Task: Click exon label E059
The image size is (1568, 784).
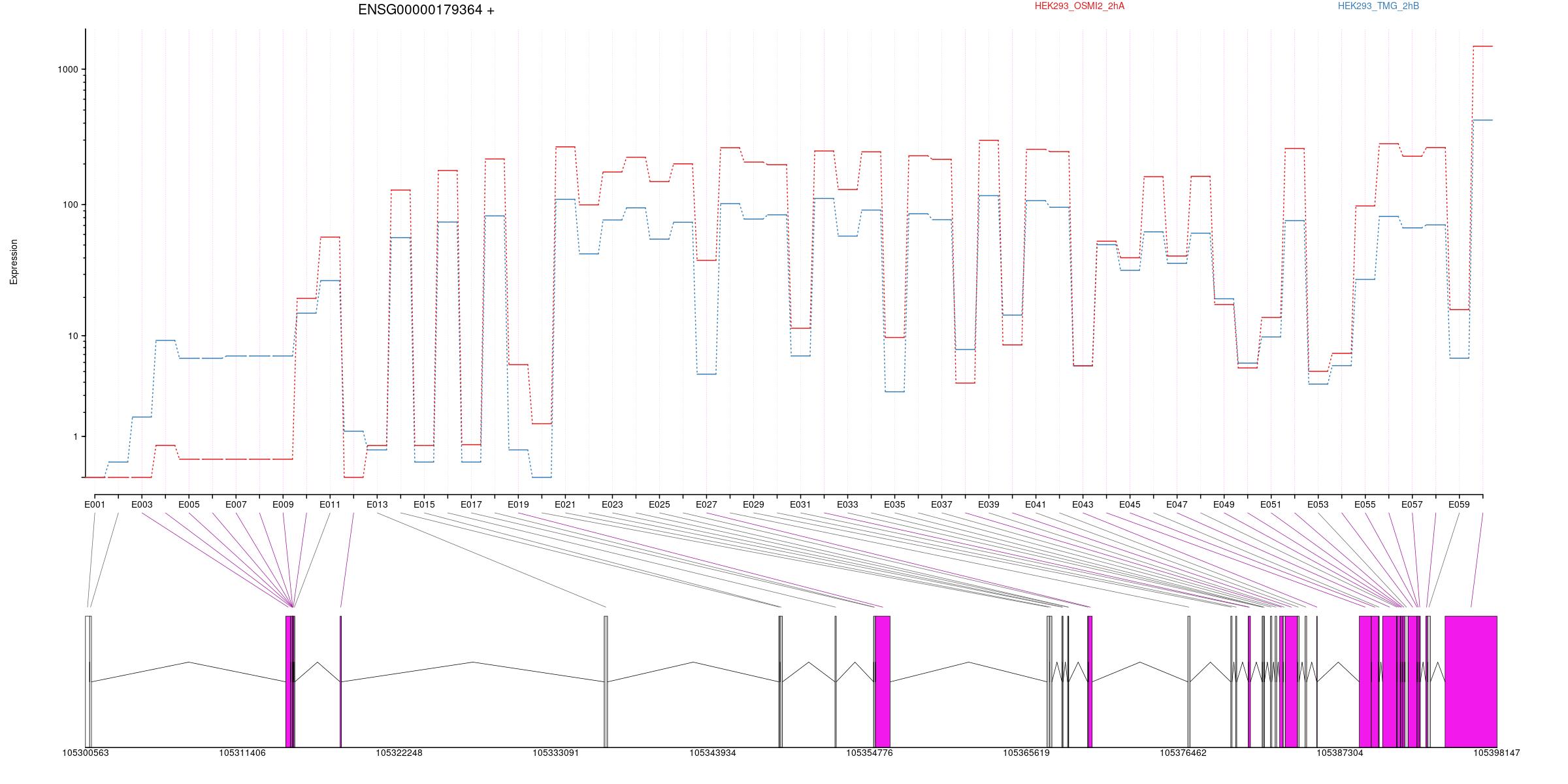Action: [x=1459, y=504]
